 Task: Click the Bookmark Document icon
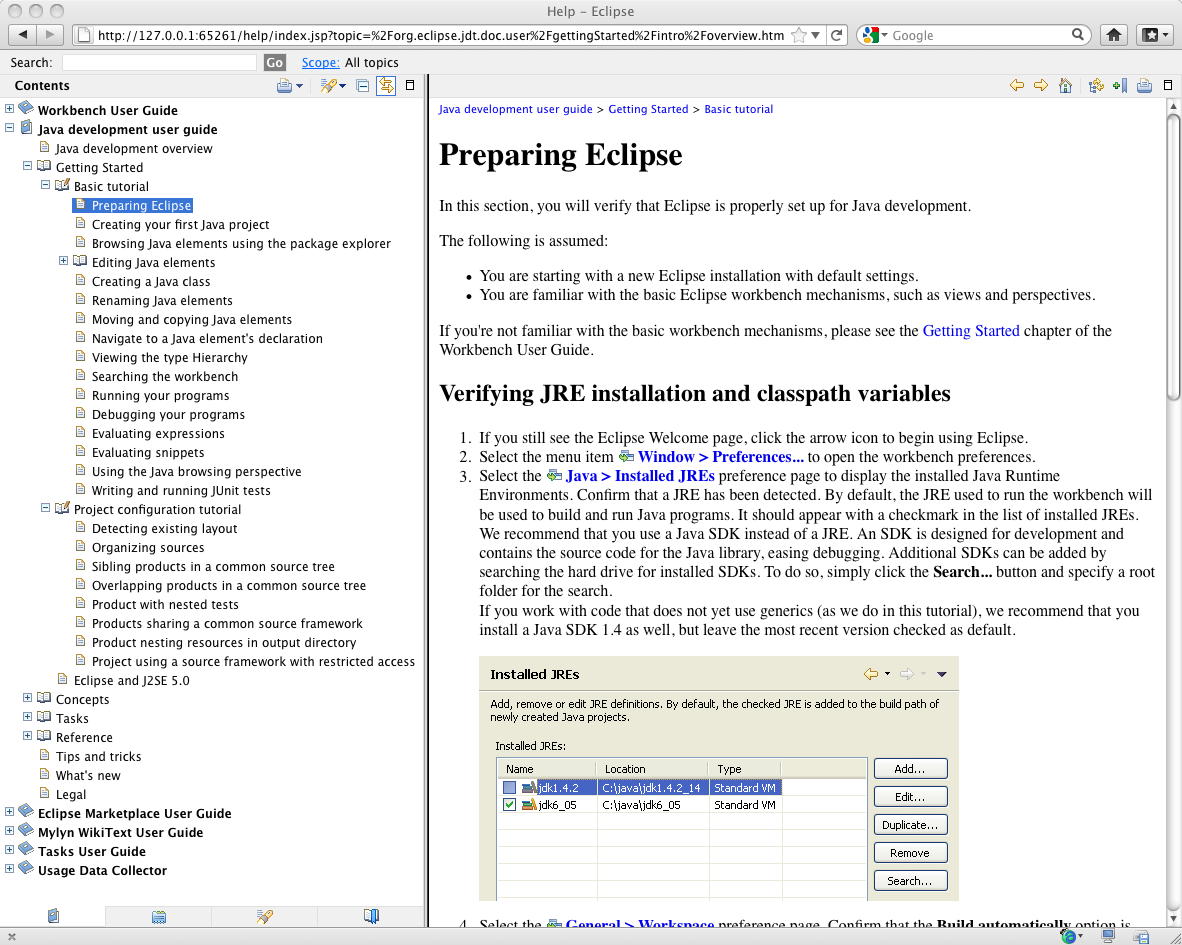1119,85
